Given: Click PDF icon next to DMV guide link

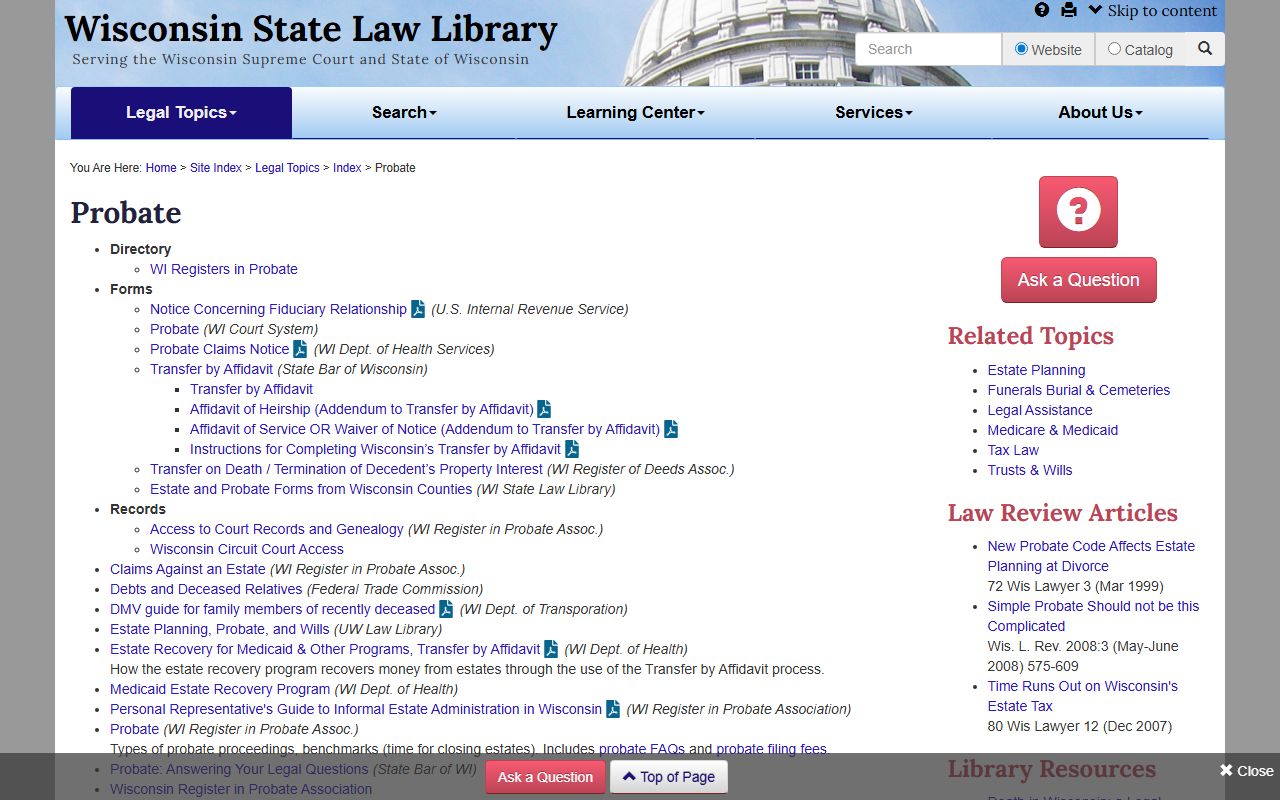Looking at the screenshot, I should click(x=446, y=609).
